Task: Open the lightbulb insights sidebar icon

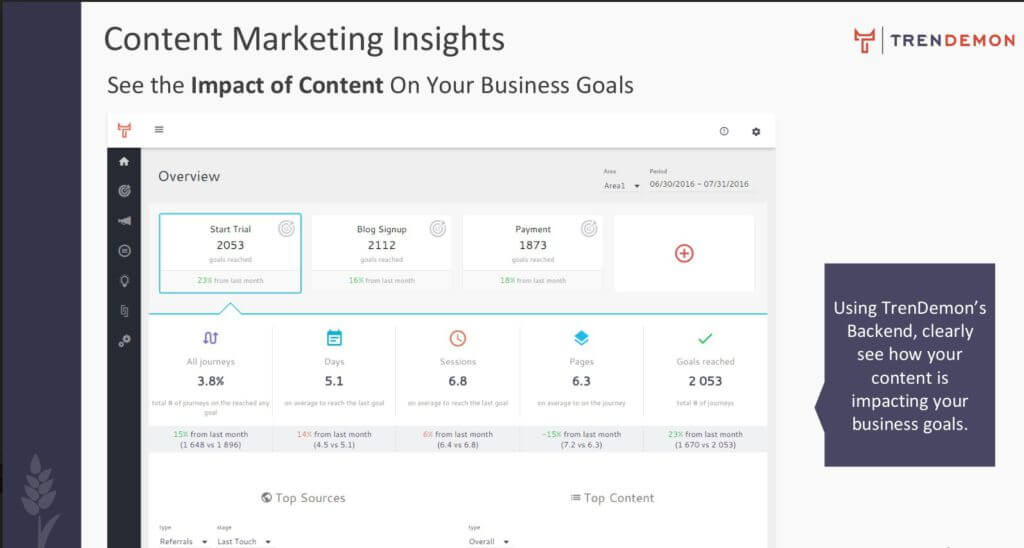Action: tap(124, 281)
